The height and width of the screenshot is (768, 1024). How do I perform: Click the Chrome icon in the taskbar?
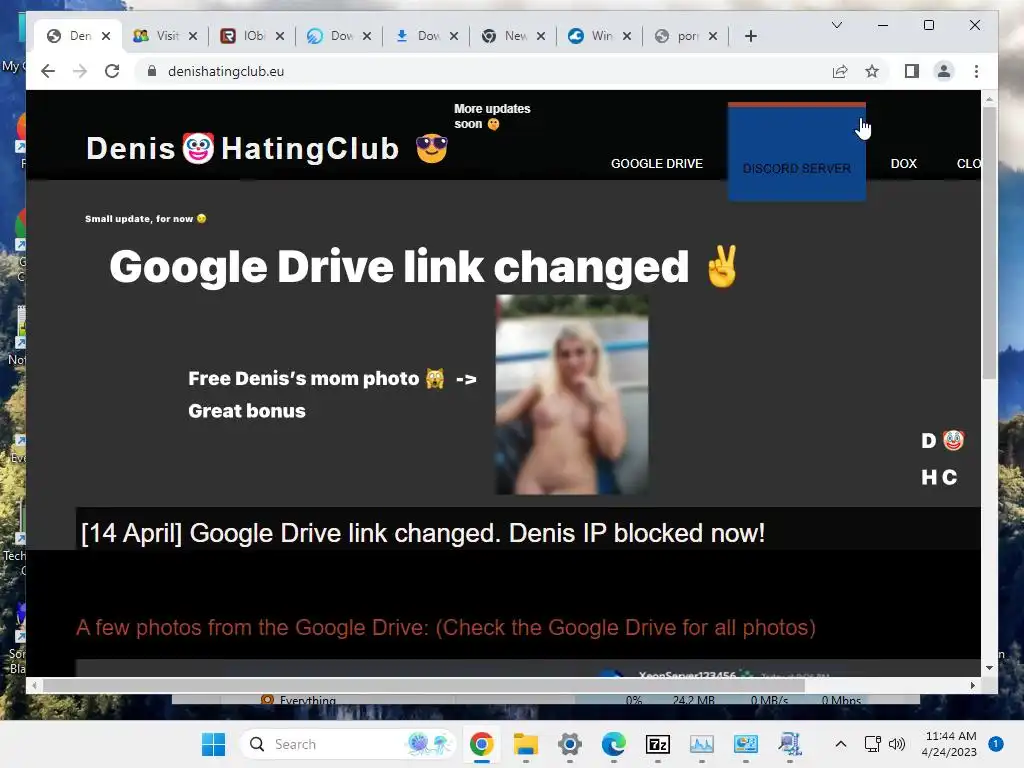coord(481,744)
